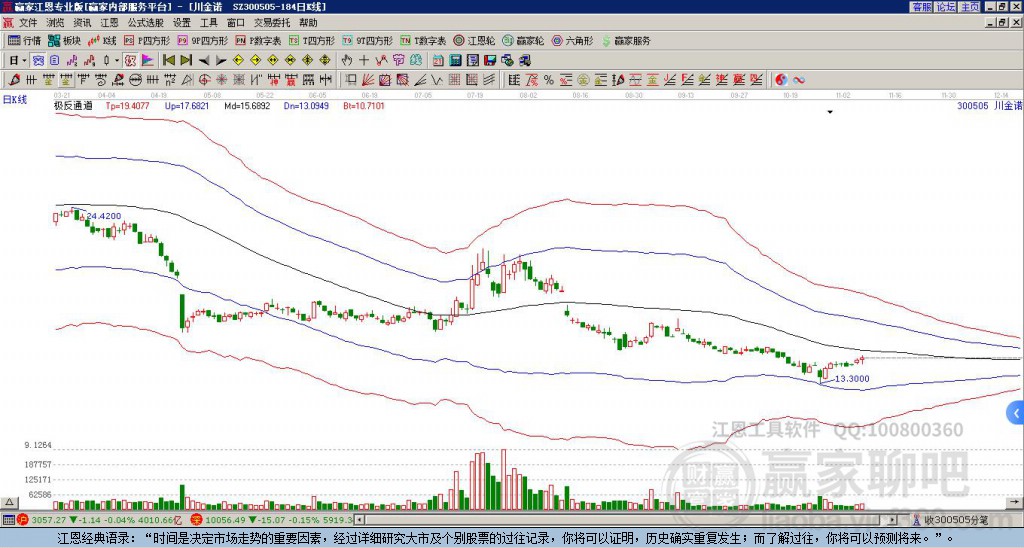The height and width of the screenshot is (548, 1024).
Task: Click the yin-yang symbol icon
Action: pos(781,80)
